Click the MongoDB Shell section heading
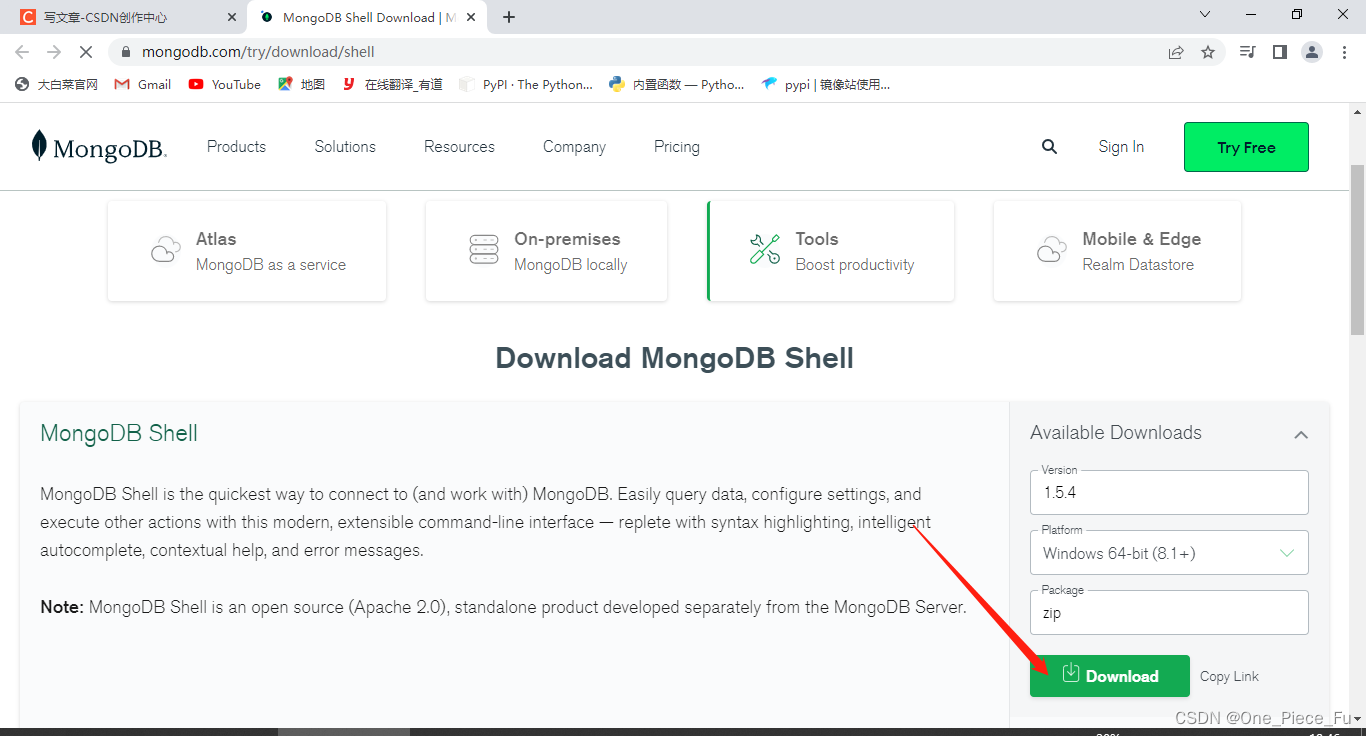The image size is (1366, 736). (119, 434)
